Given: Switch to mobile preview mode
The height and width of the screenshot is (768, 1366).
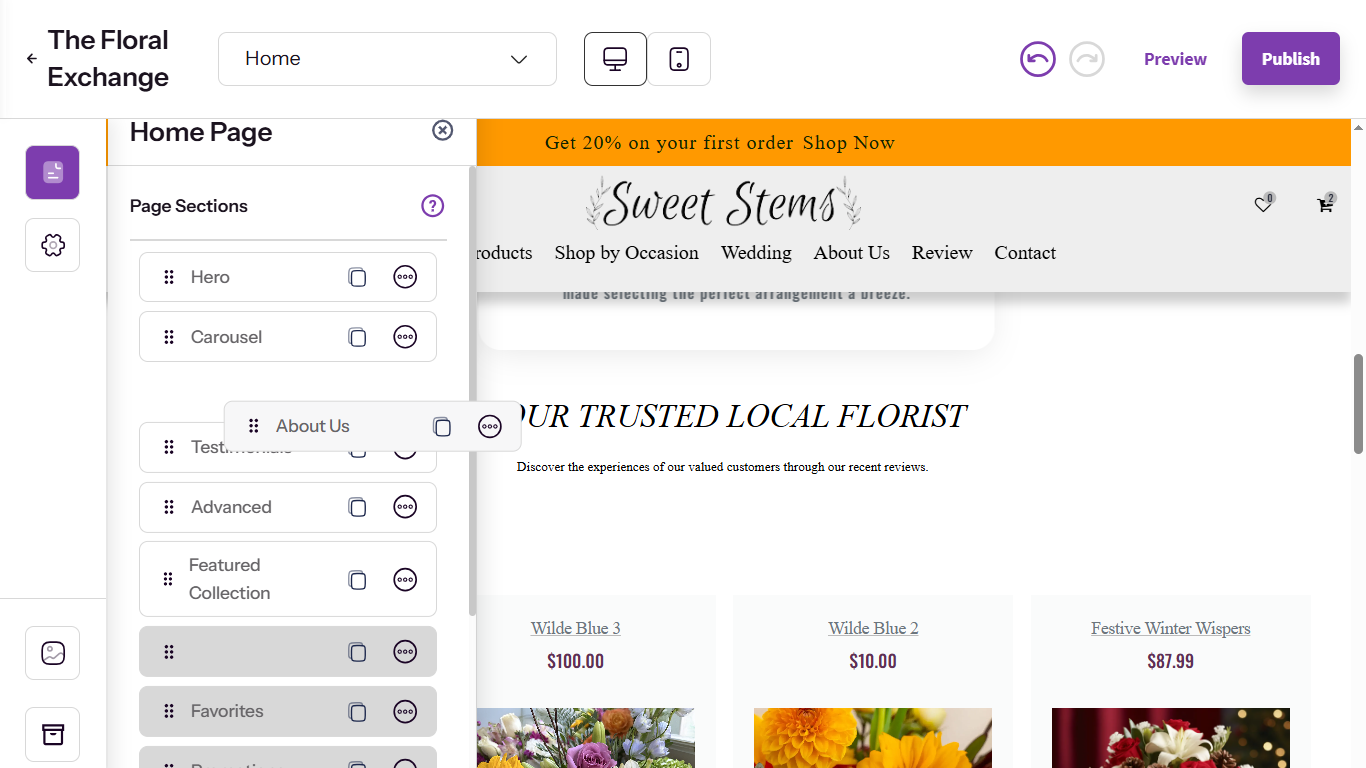Looking at the screenshot, I should point(679,59).
